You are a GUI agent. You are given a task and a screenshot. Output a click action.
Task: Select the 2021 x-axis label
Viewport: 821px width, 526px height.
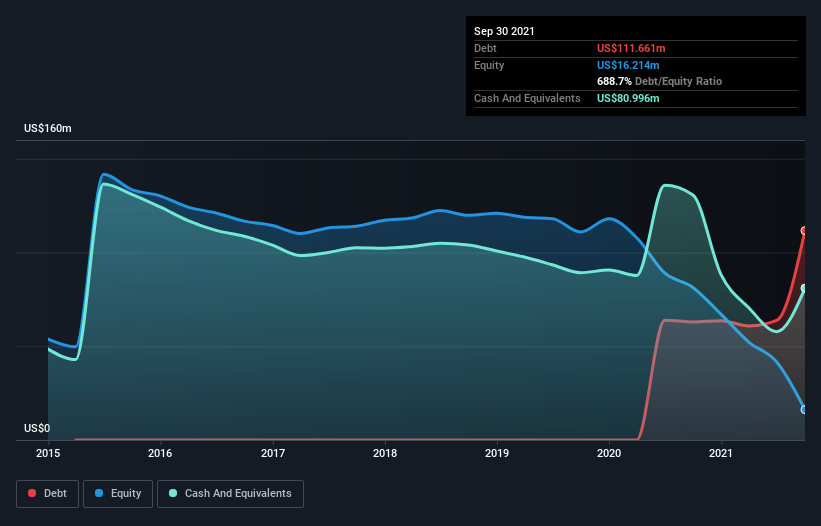tap(721, 453)
